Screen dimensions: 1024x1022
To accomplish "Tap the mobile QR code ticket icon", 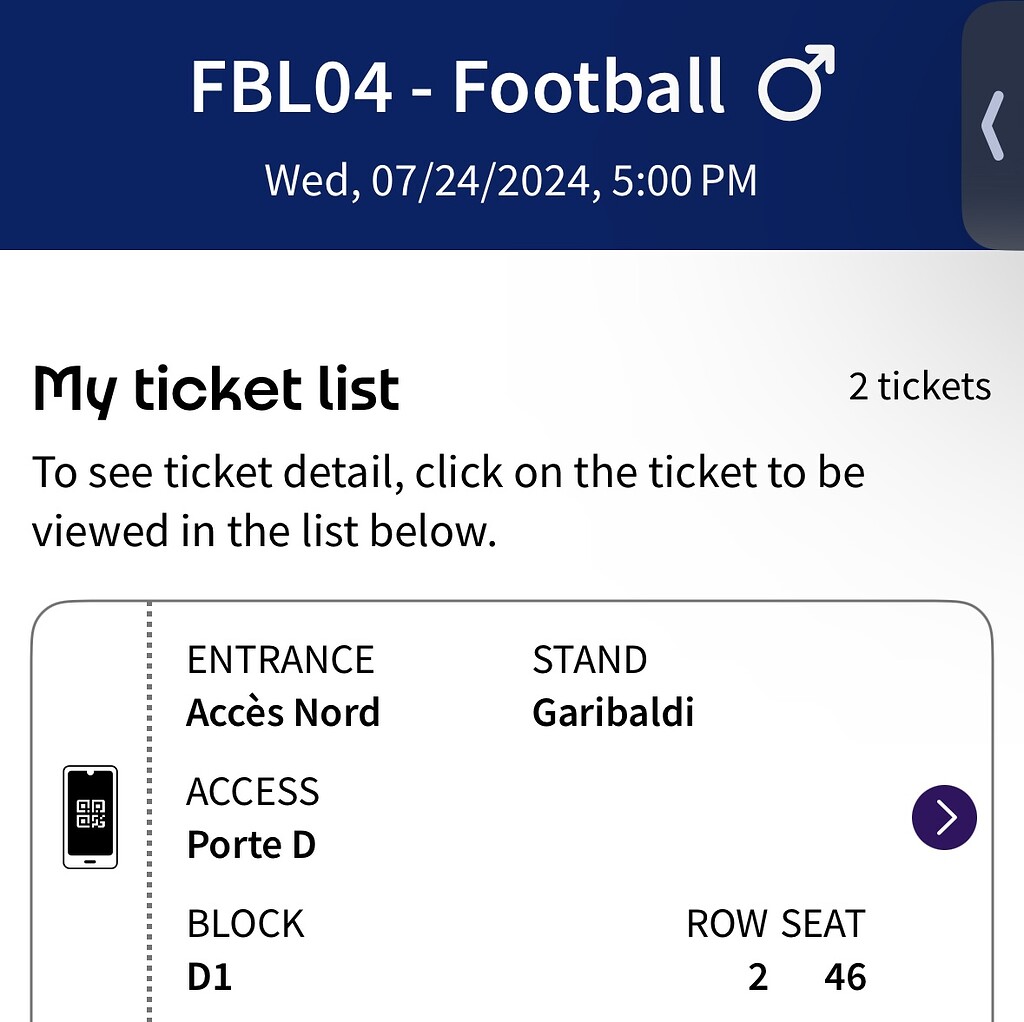I will 90,816.
